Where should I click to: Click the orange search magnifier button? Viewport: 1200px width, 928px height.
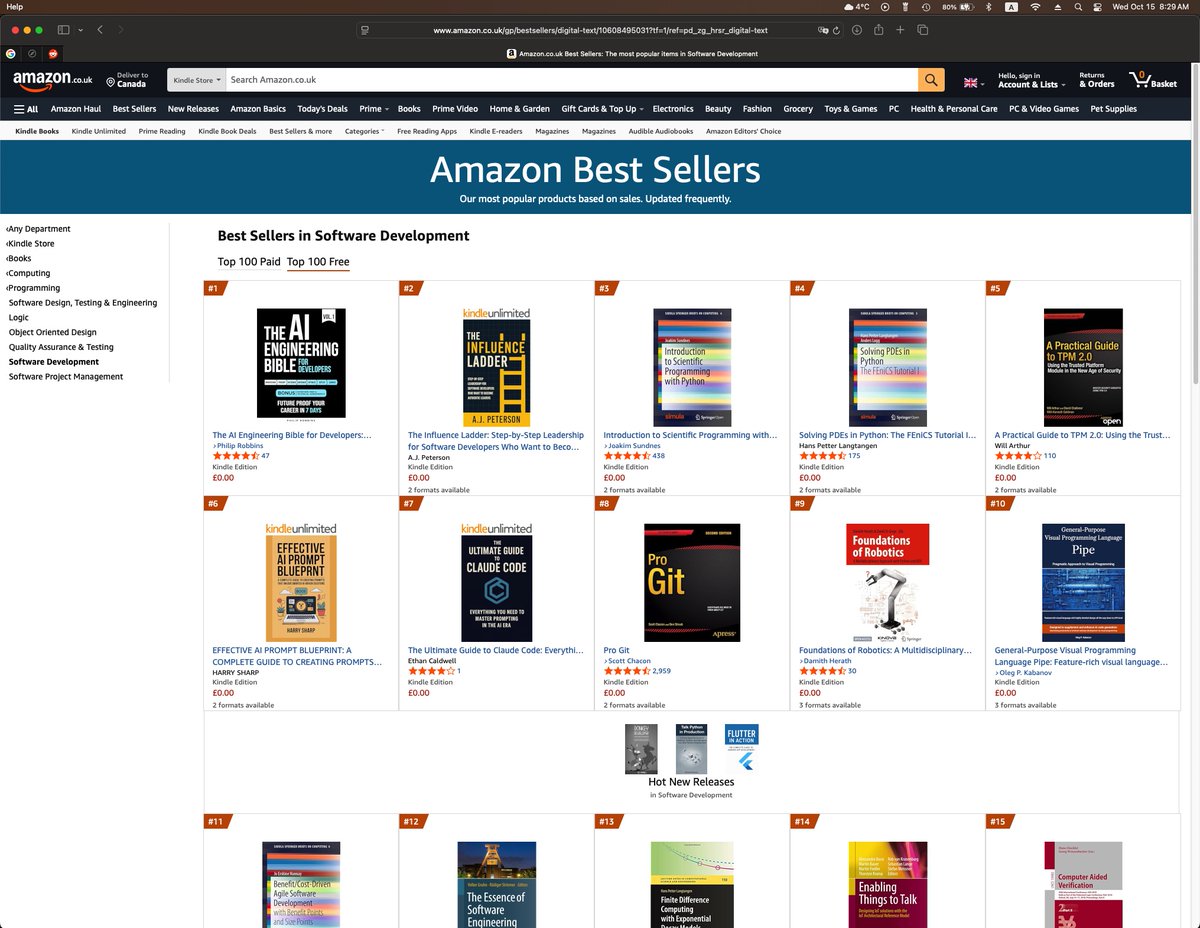click(931, 79)
